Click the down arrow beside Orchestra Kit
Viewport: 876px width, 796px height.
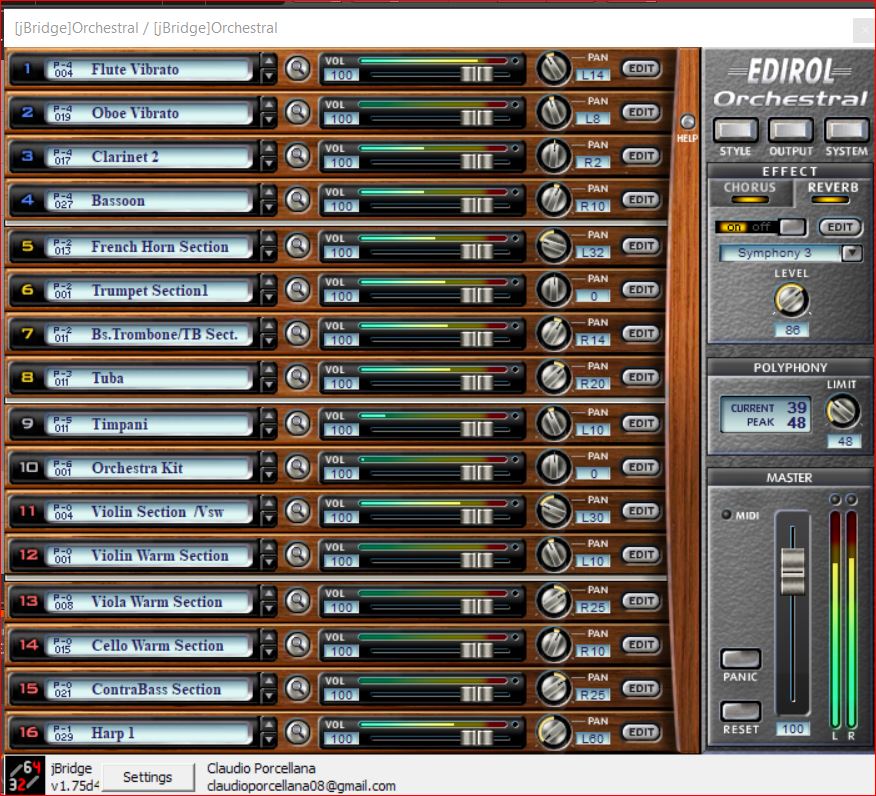click(x=269, y=474)
